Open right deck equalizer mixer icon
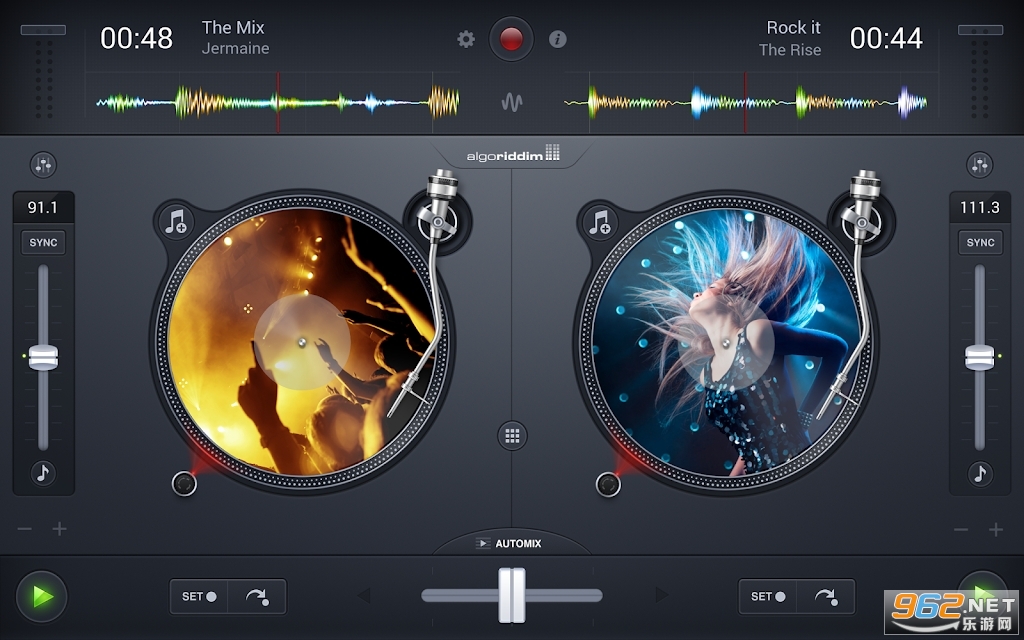 click(x=980, y=165)
